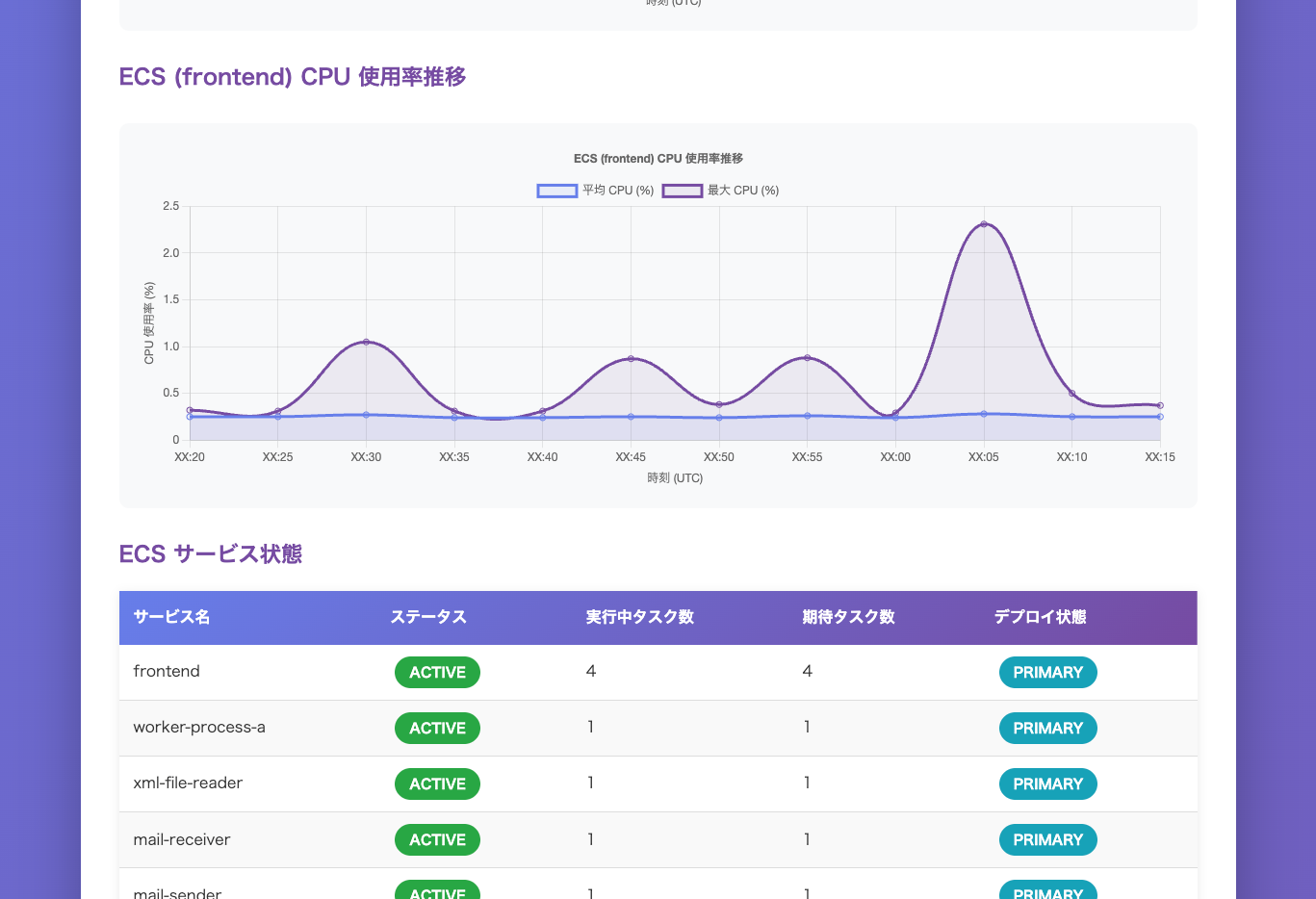Click the data point at XX:30 on the chart
Image resolution: width=1316 pixels, height=899 pixels.
tap(366, 342)
